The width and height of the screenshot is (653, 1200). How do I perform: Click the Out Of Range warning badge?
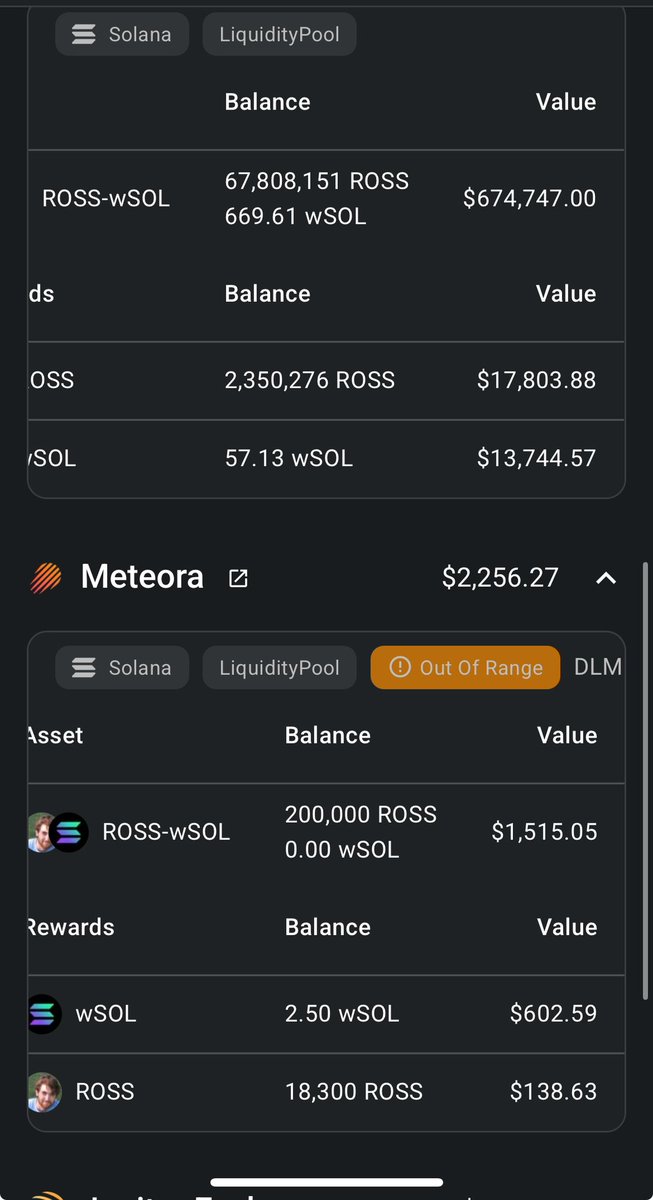pos(466,668)
